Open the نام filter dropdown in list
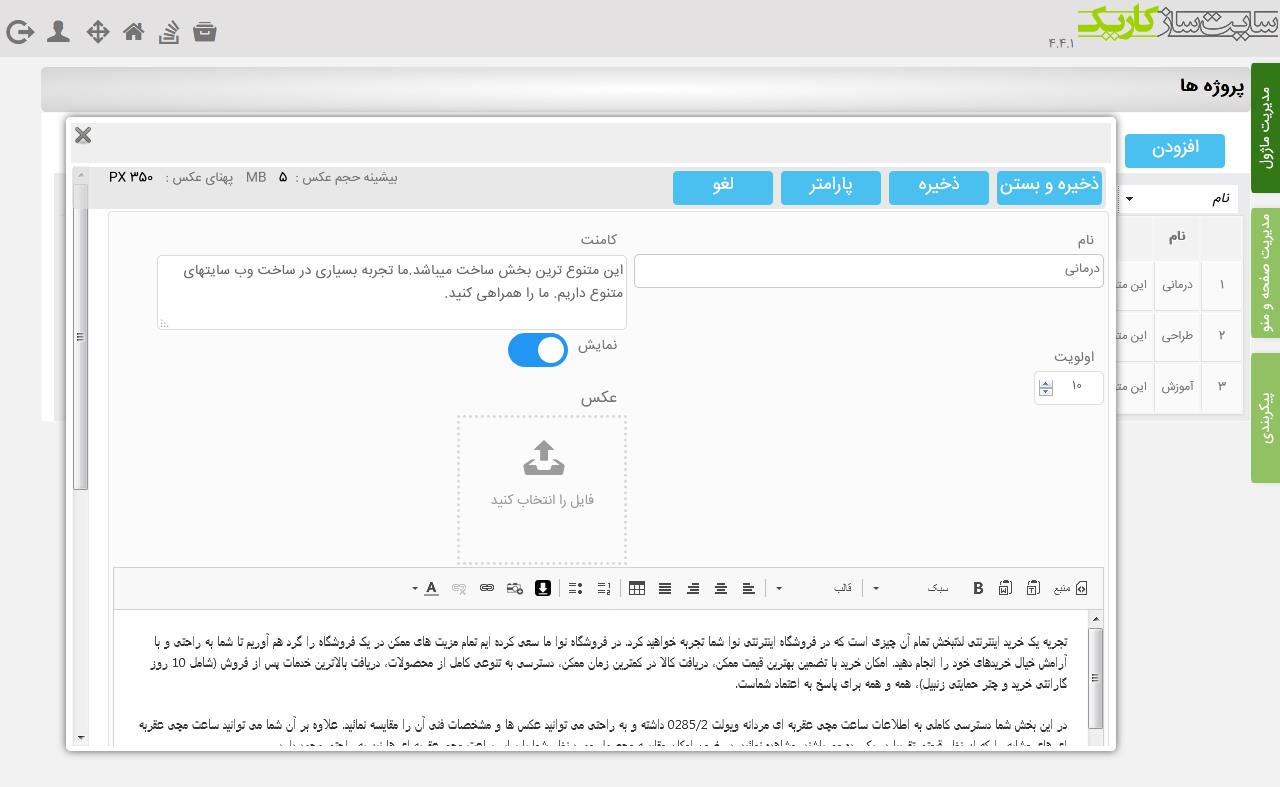The width and height of the screenshot is (1280, 787). click(x=1178, y=199)
